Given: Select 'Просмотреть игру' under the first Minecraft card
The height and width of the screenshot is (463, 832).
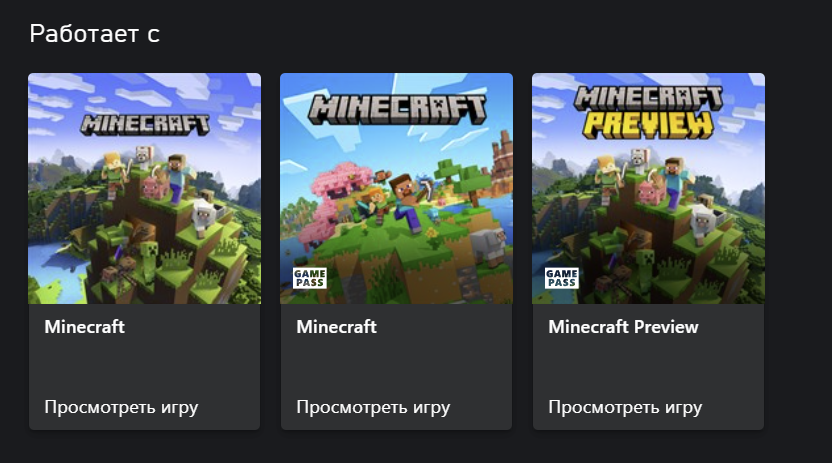Looking at the screenshot, I should [121, 407].
